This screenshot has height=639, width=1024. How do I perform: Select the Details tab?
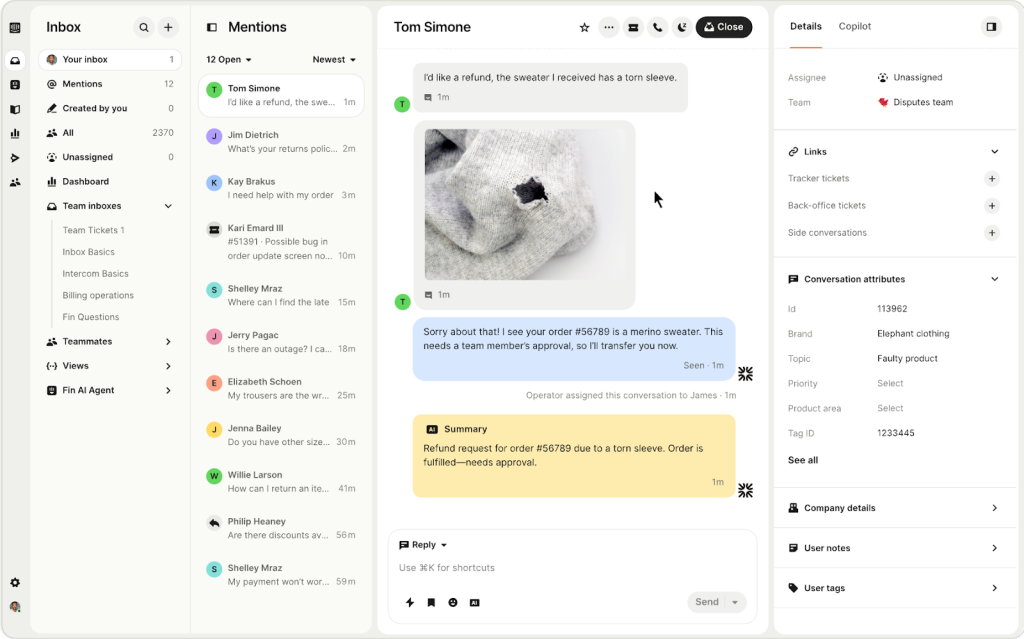point(805,26)
